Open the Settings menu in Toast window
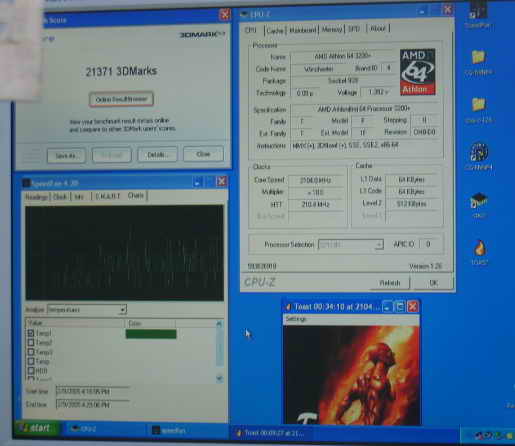515x446 pixels. [x=296, y=319]
